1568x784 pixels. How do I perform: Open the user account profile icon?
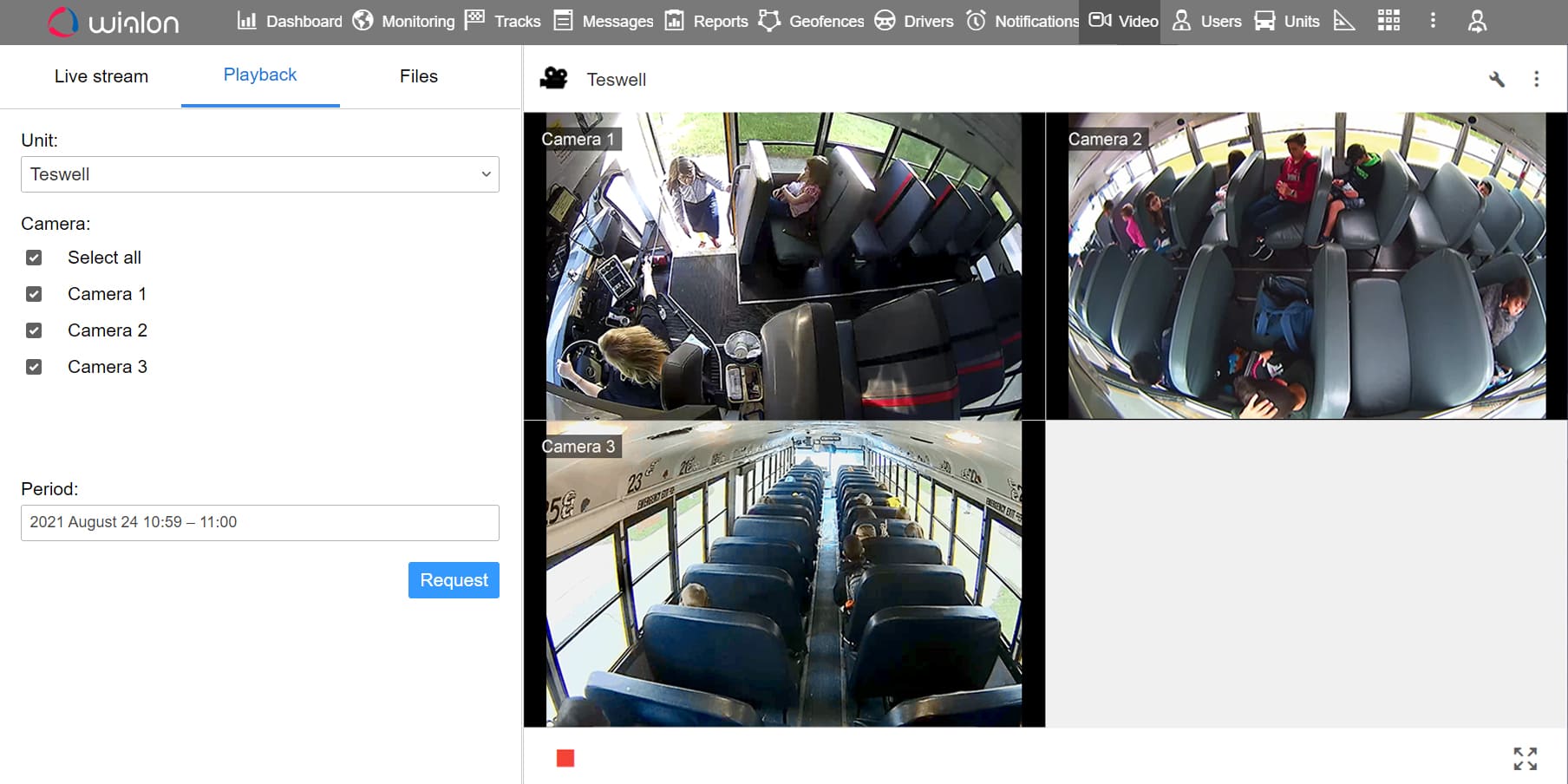coord(1477,22)
